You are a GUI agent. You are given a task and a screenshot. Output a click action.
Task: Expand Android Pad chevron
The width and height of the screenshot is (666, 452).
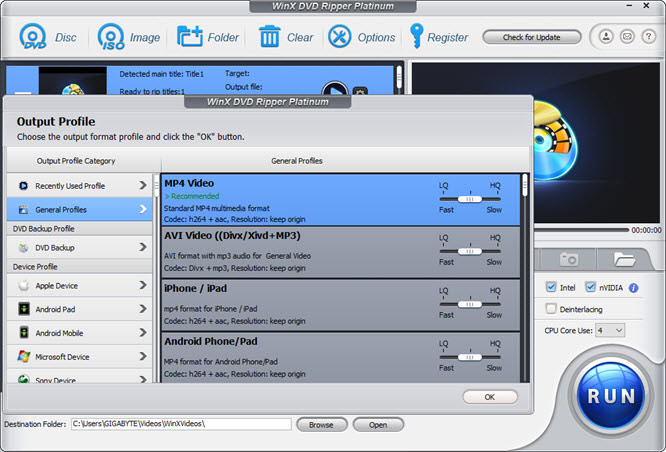point(143,309)
